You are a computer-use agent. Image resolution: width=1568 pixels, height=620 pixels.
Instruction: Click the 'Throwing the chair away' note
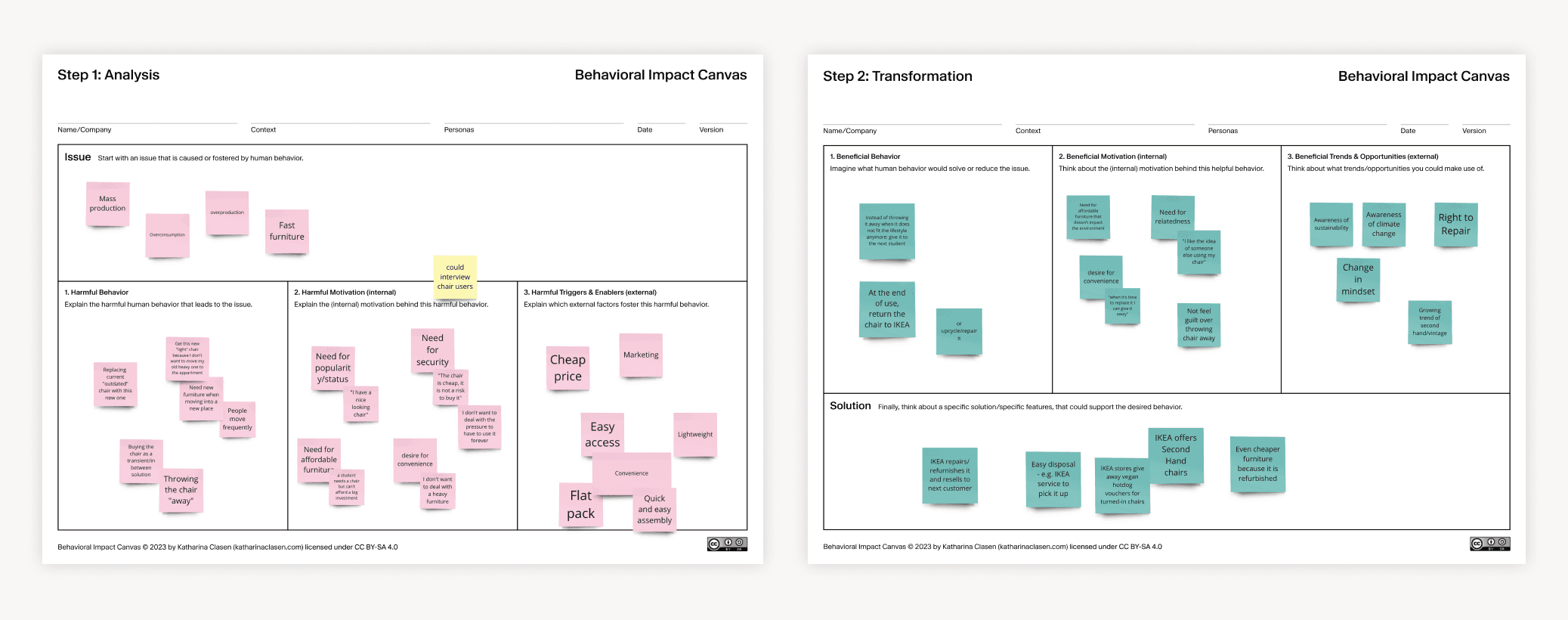point(181,489)
